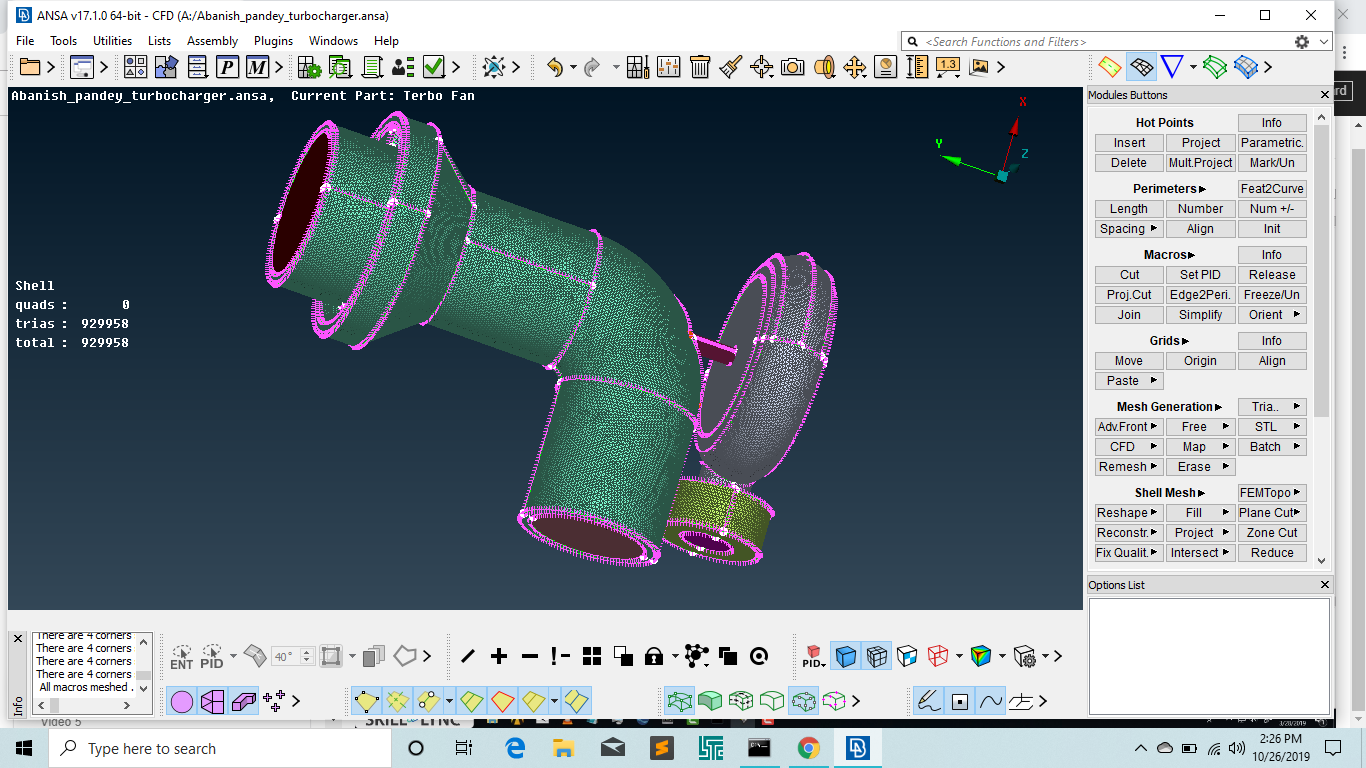
Task: Select the sweep brush cleanup icon
Action: click(x=730, y=67)
